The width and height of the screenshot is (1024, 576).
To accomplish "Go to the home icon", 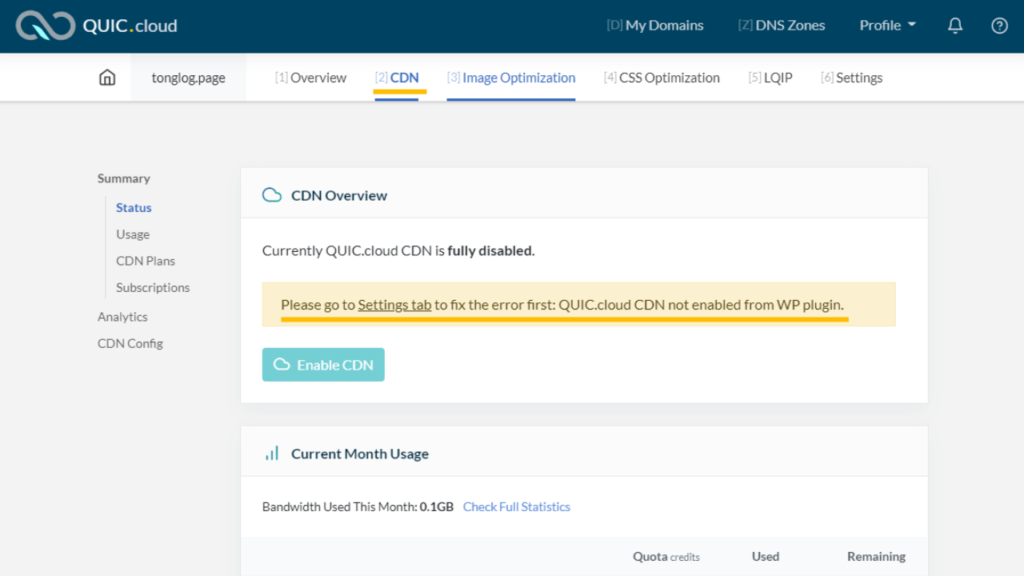I will coord(107,78).
